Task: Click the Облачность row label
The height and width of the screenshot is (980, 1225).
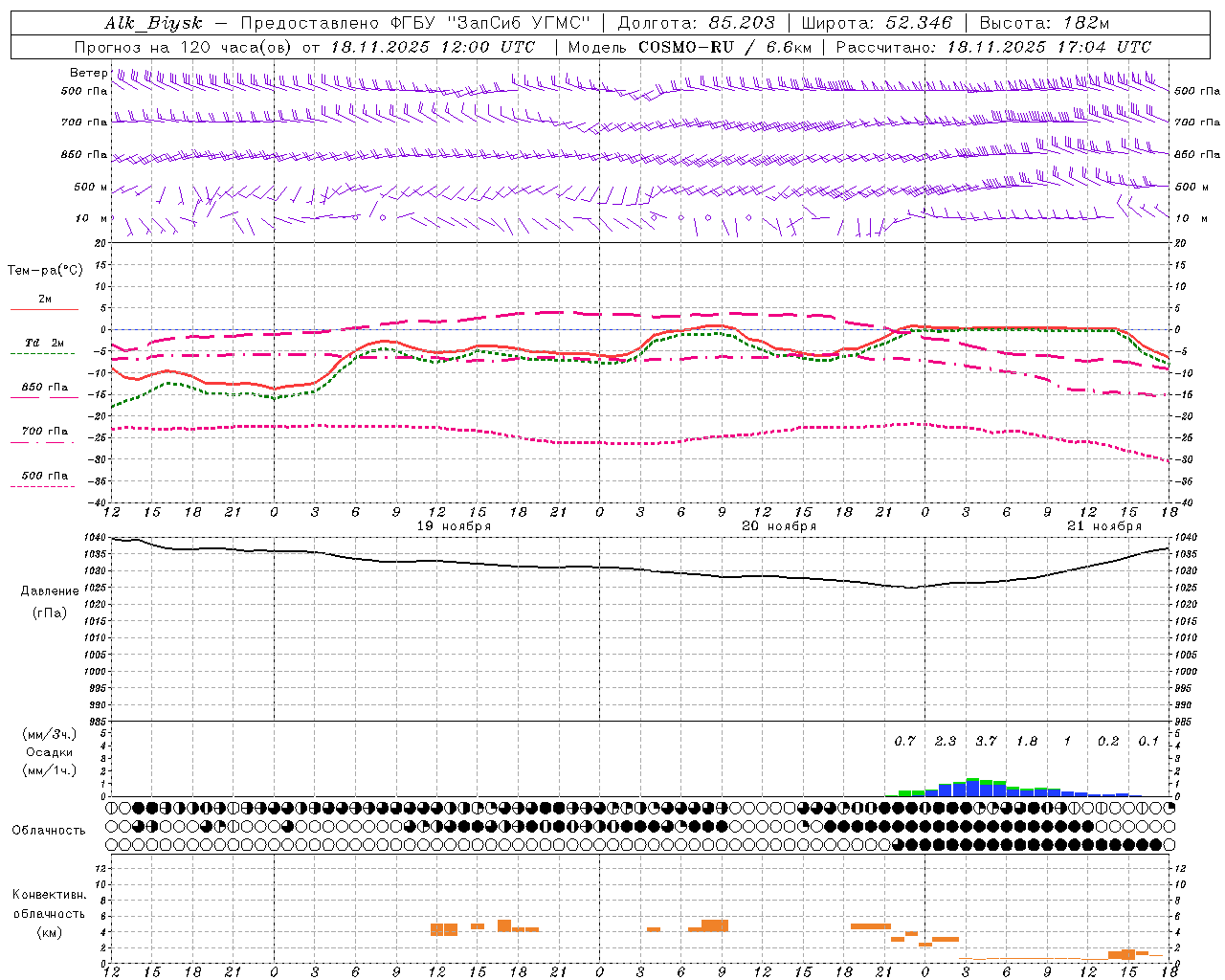Action: 49,831
